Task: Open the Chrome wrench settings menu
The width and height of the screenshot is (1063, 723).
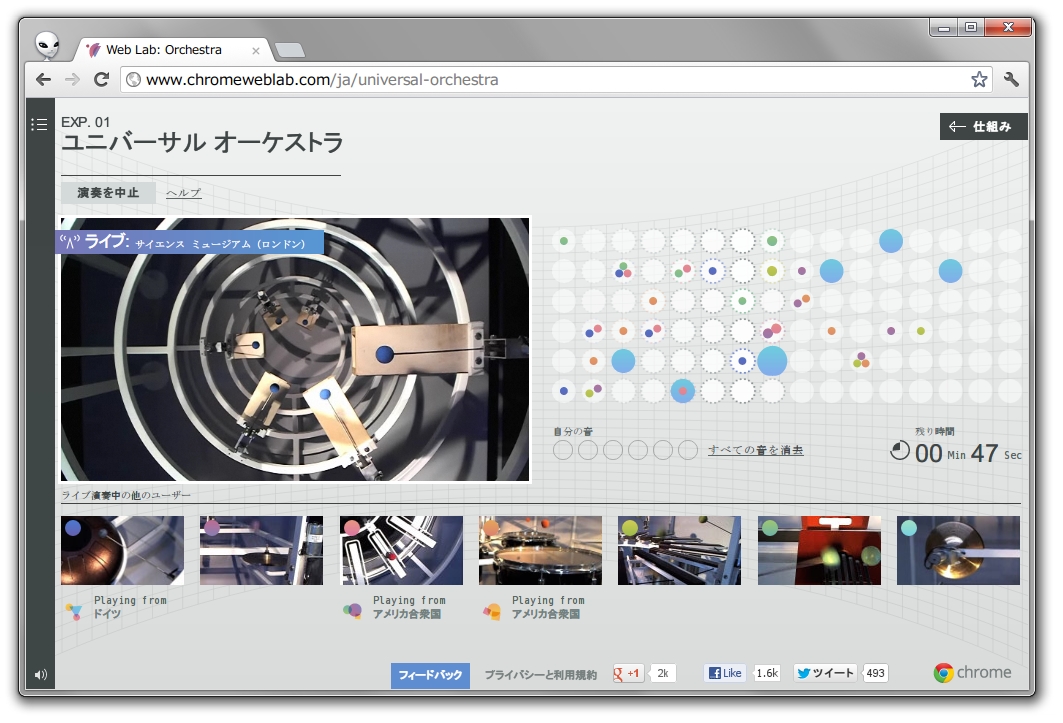Action: 1011,79
